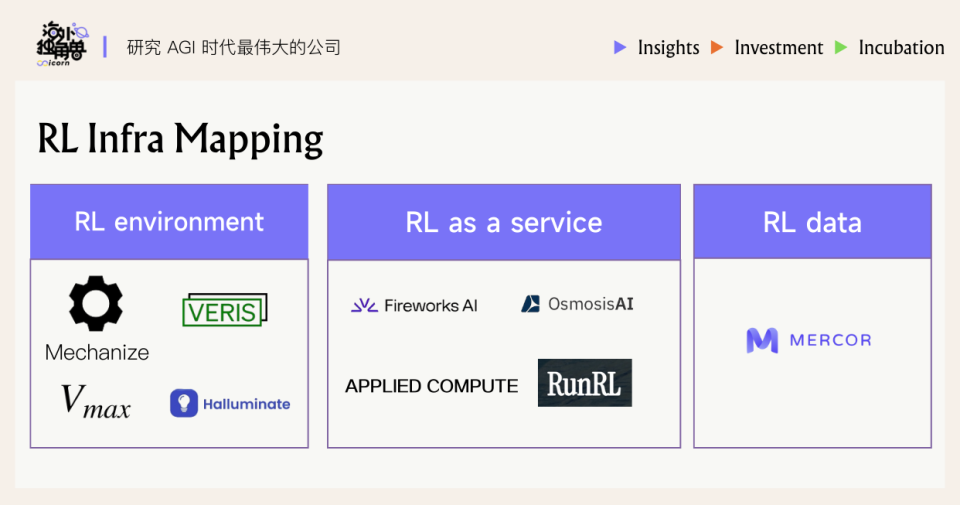Click the Vmax logo

coord(96,402)
